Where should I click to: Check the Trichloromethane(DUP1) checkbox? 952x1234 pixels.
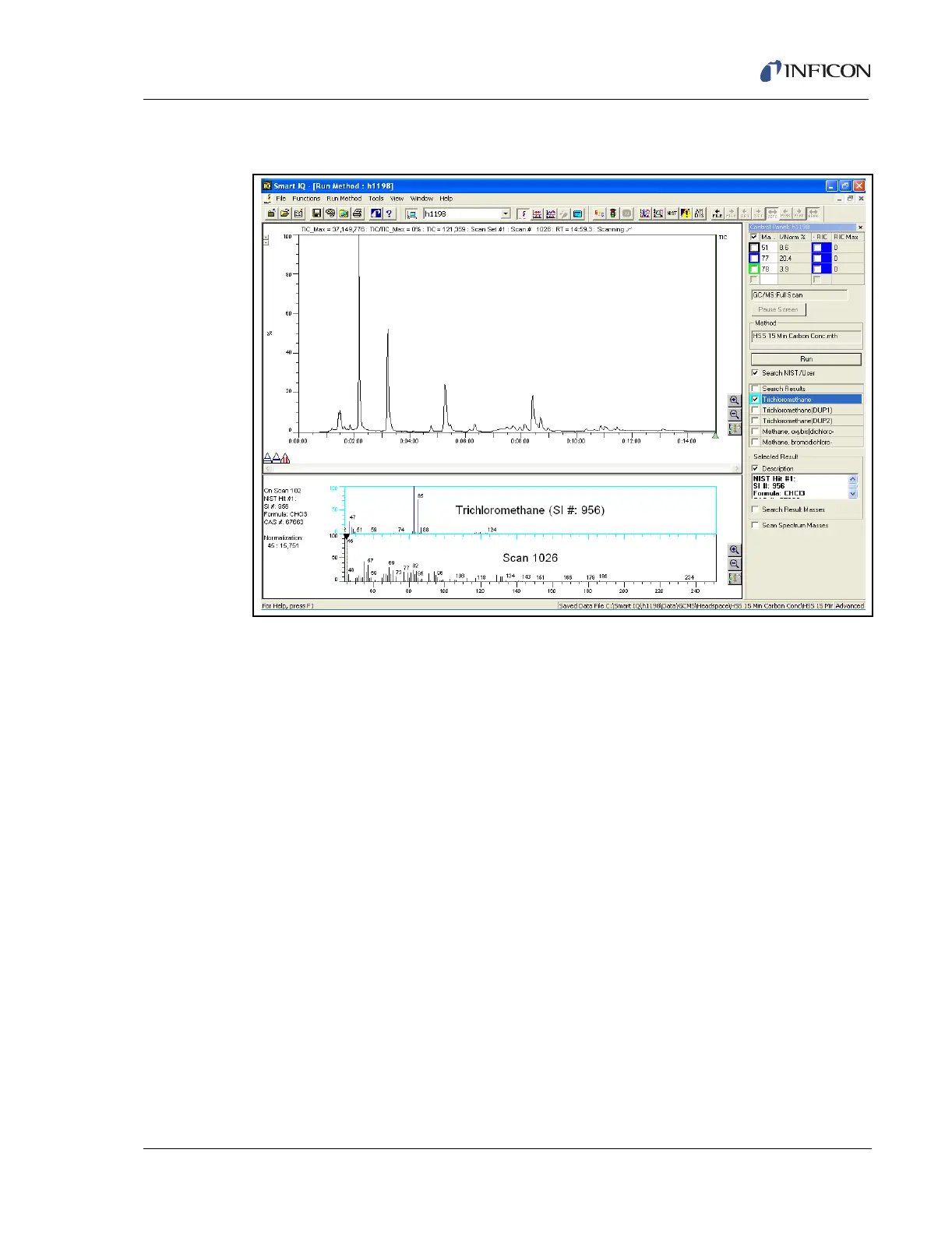coord(755,410)
